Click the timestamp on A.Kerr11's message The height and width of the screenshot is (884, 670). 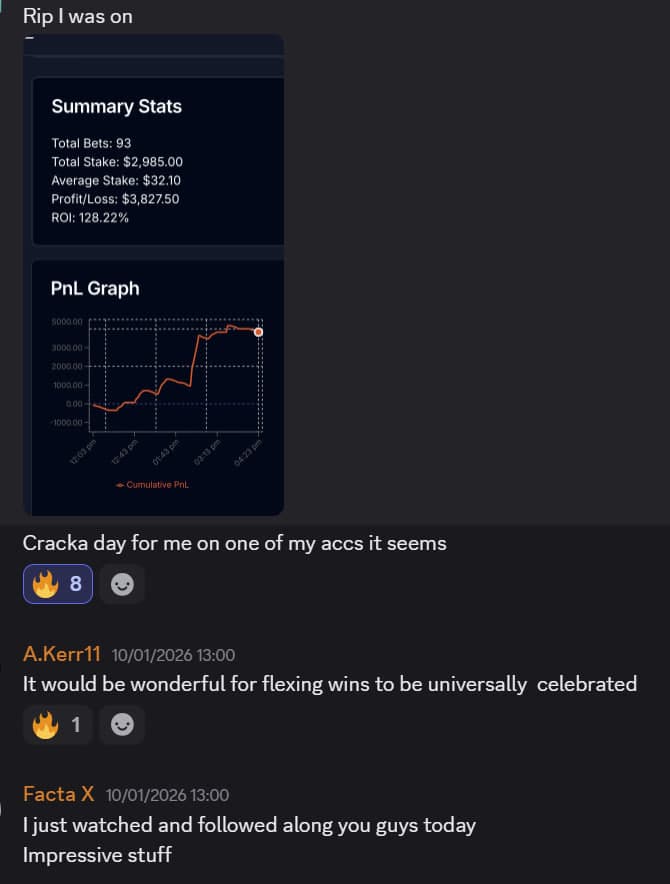[x=173, y=656]
